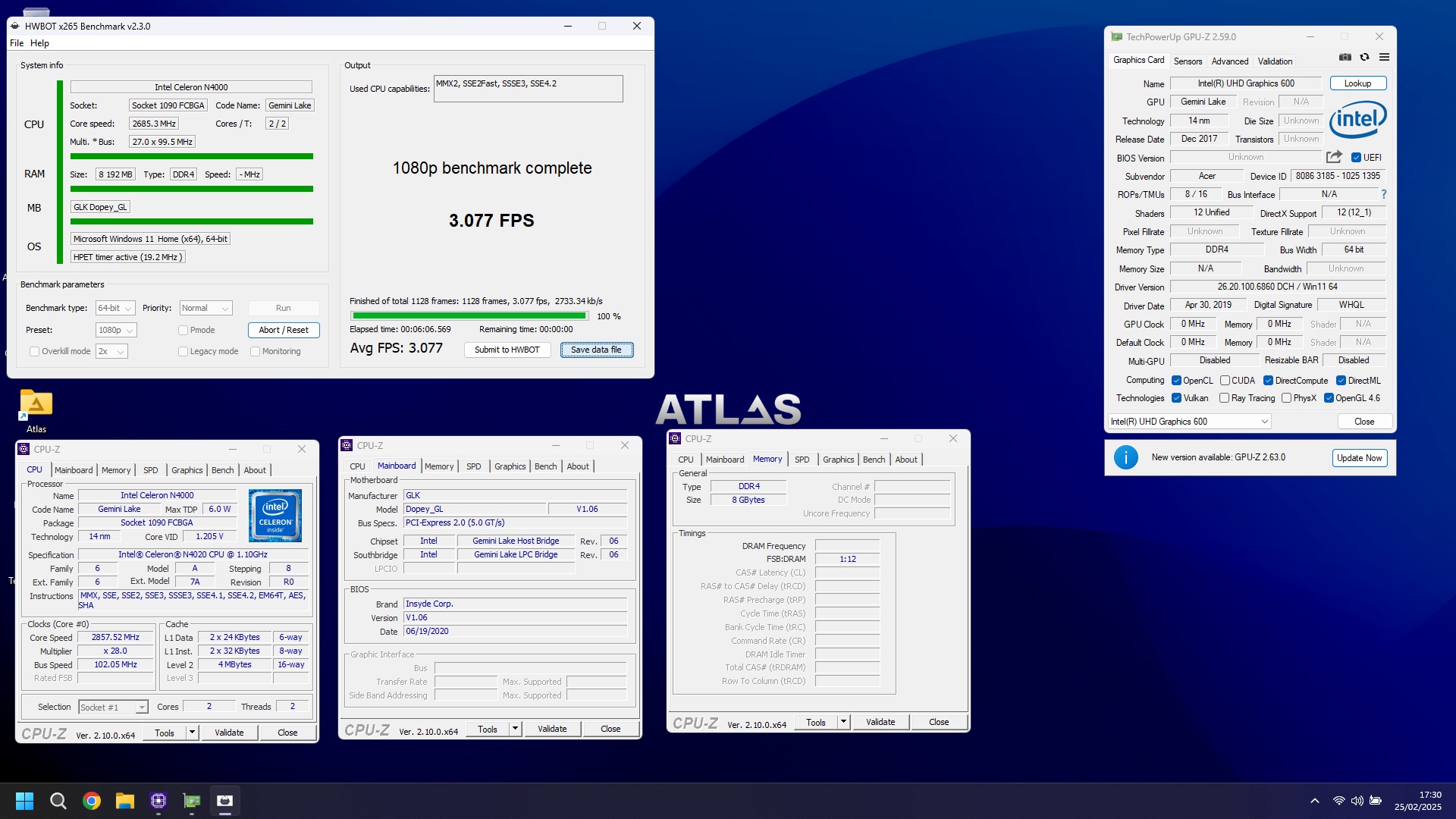Viewport: 1456px width, 819px height.
Task: Switch to the Sensors tab in GPU-Z
Action: [x=1188, y=61]
